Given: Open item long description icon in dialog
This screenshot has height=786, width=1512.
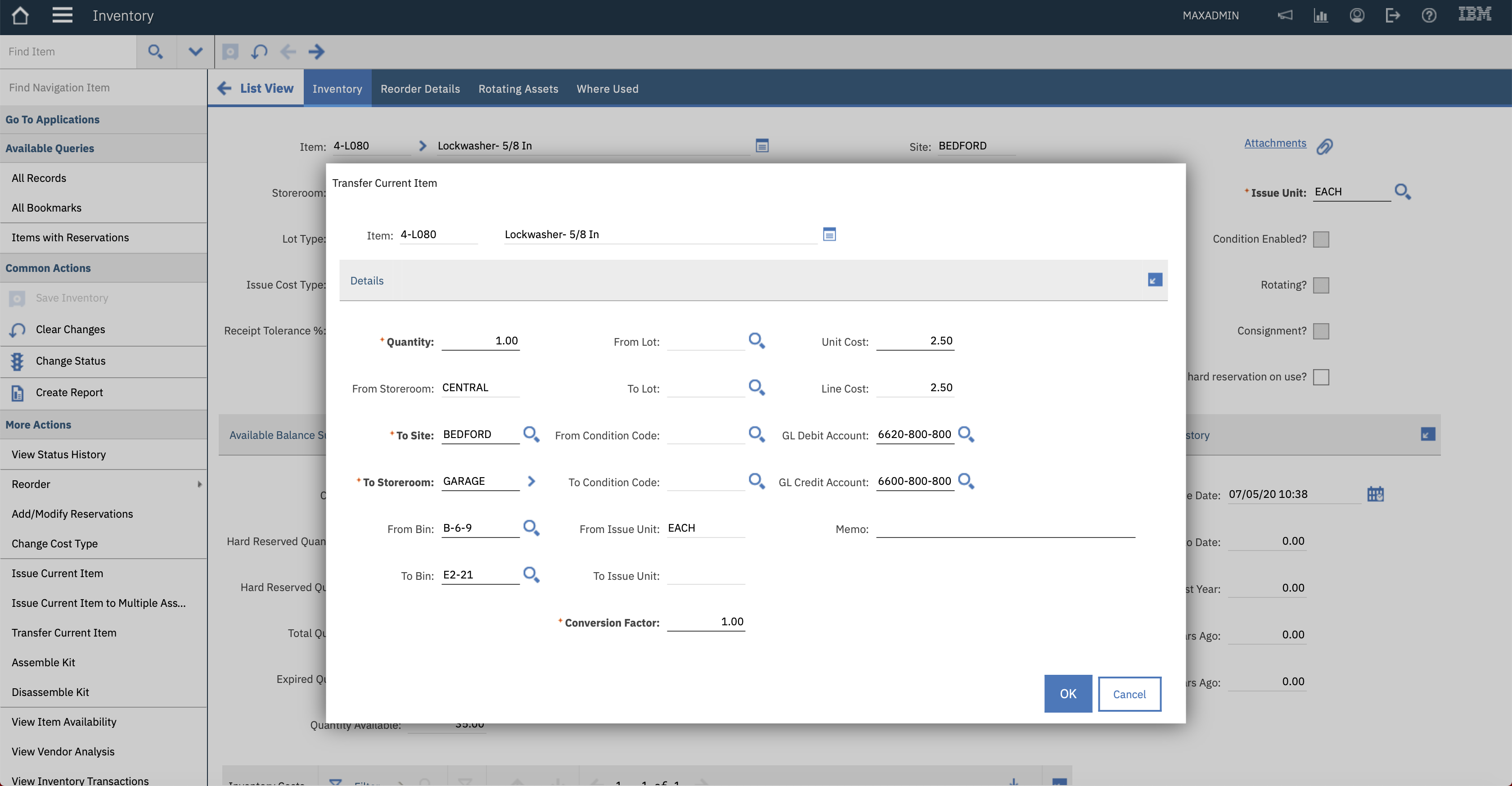Looking at the screenshot, I should click(829, 234).
